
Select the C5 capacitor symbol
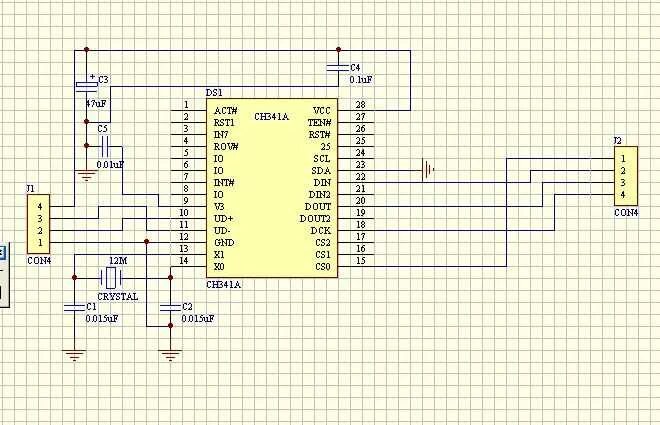tap(105, 146)
